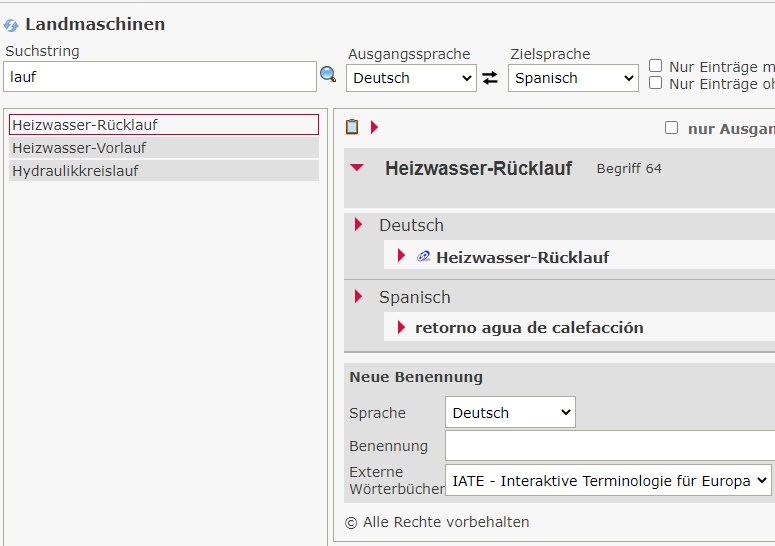Viewport: 775px width, 546px height.
Task: Click the red arrow next to clipboard
Action: tap(375, 127)
